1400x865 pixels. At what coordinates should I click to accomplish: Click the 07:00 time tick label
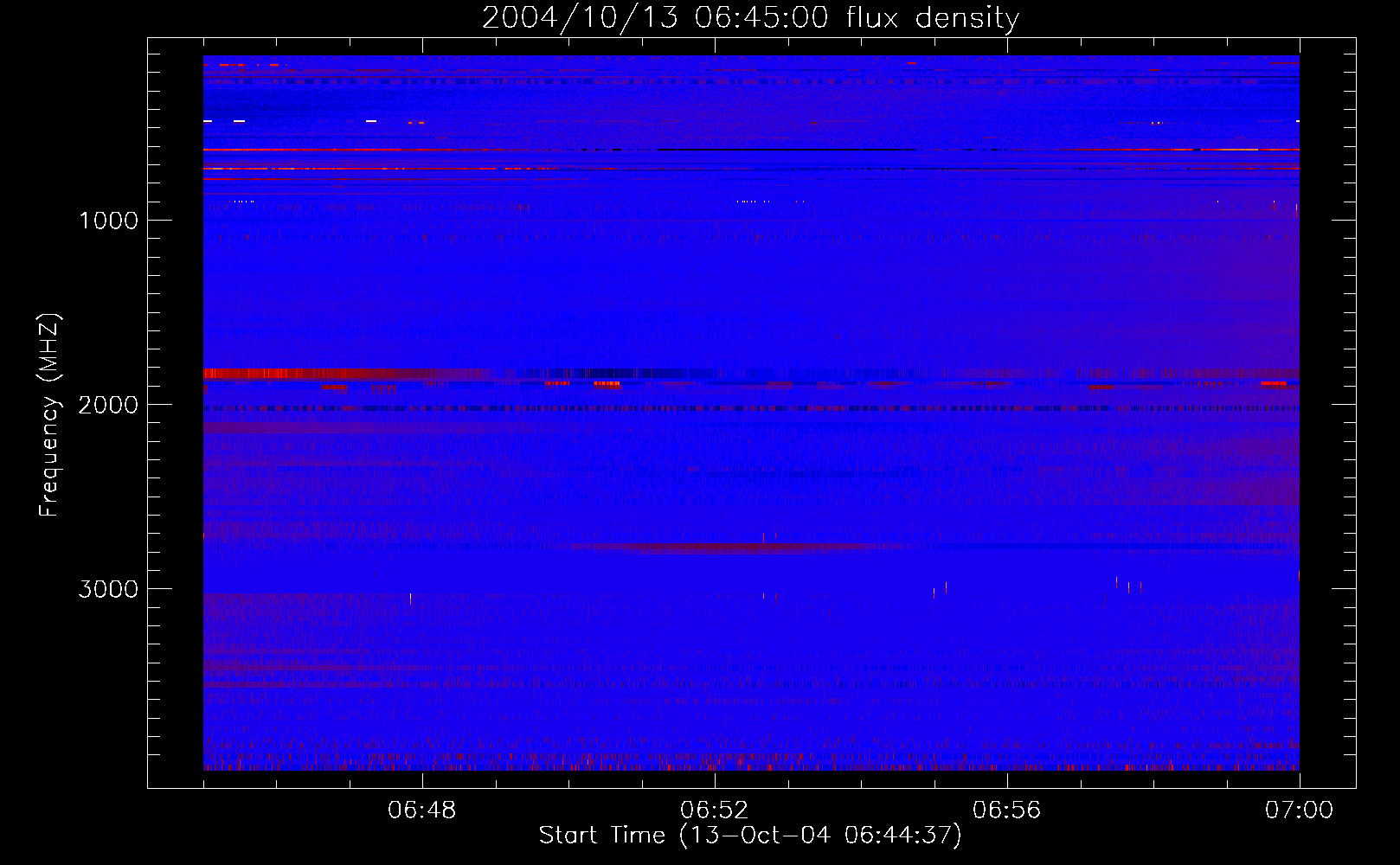[1299, 811]
